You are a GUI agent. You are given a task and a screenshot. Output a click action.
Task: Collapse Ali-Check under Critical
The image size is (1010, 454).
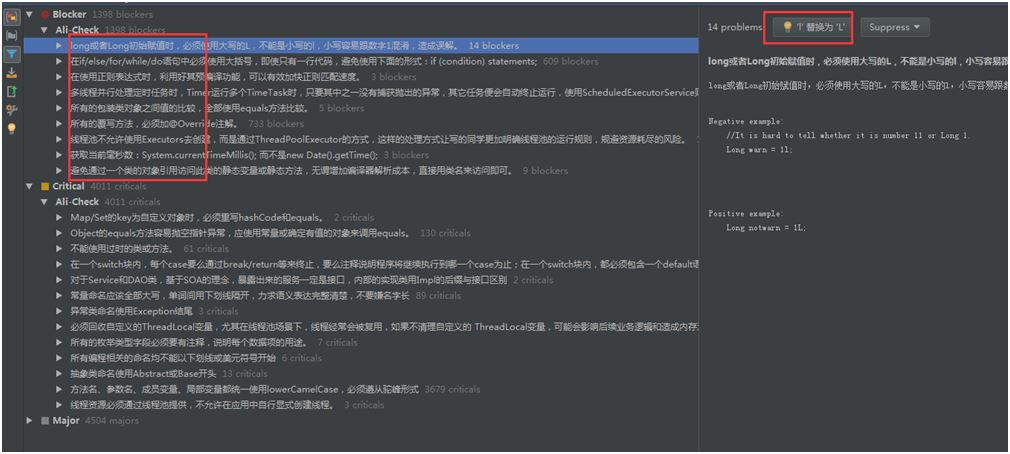(x=44, y=202)
